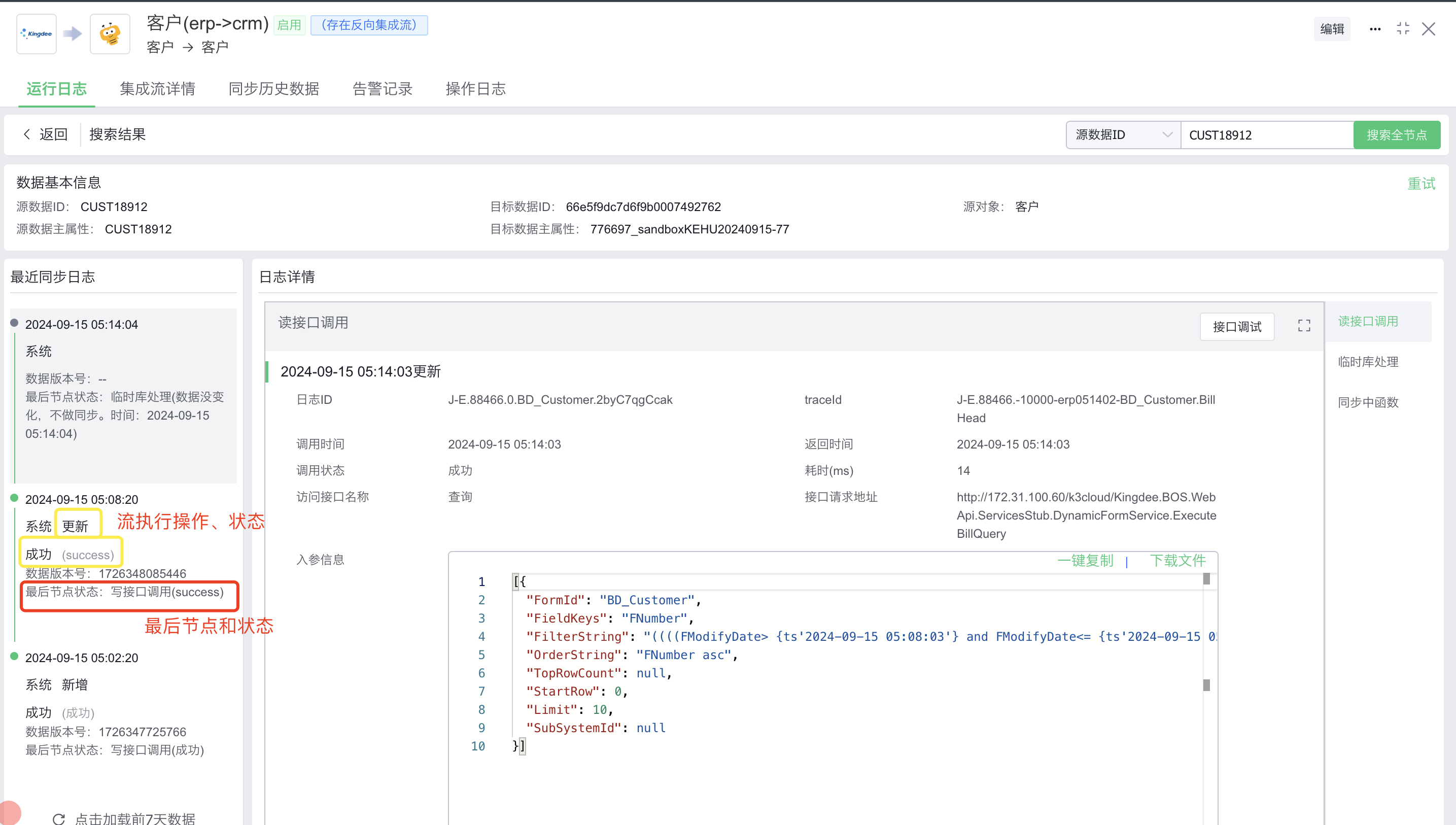Open the 操作日志 tab
The height and width of the screenshot is (825, 1456).
tap(476, 89)
